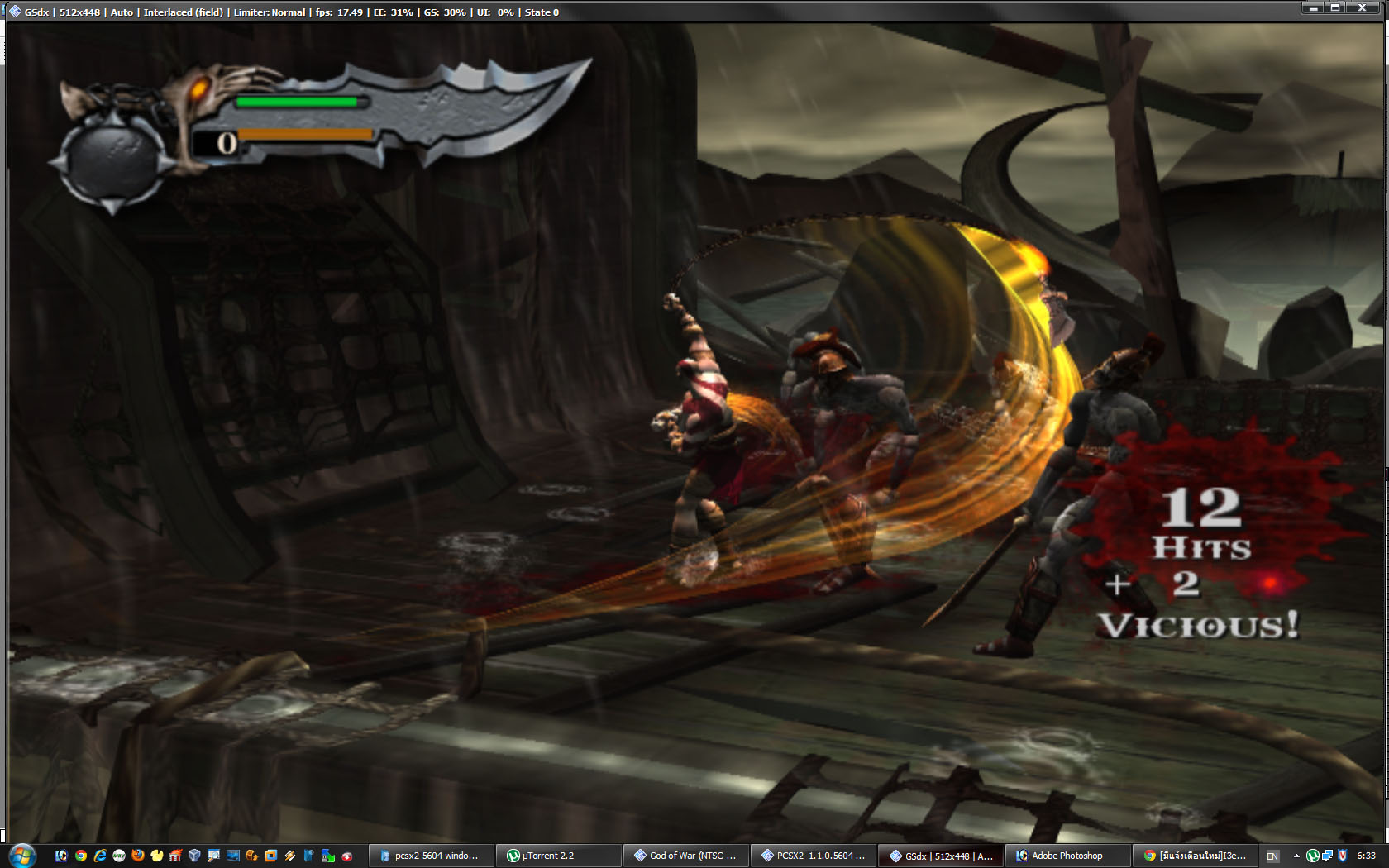Open the network connections tray icon
The width and height of the screenshot is (1389, 868).
[1327, 856]
